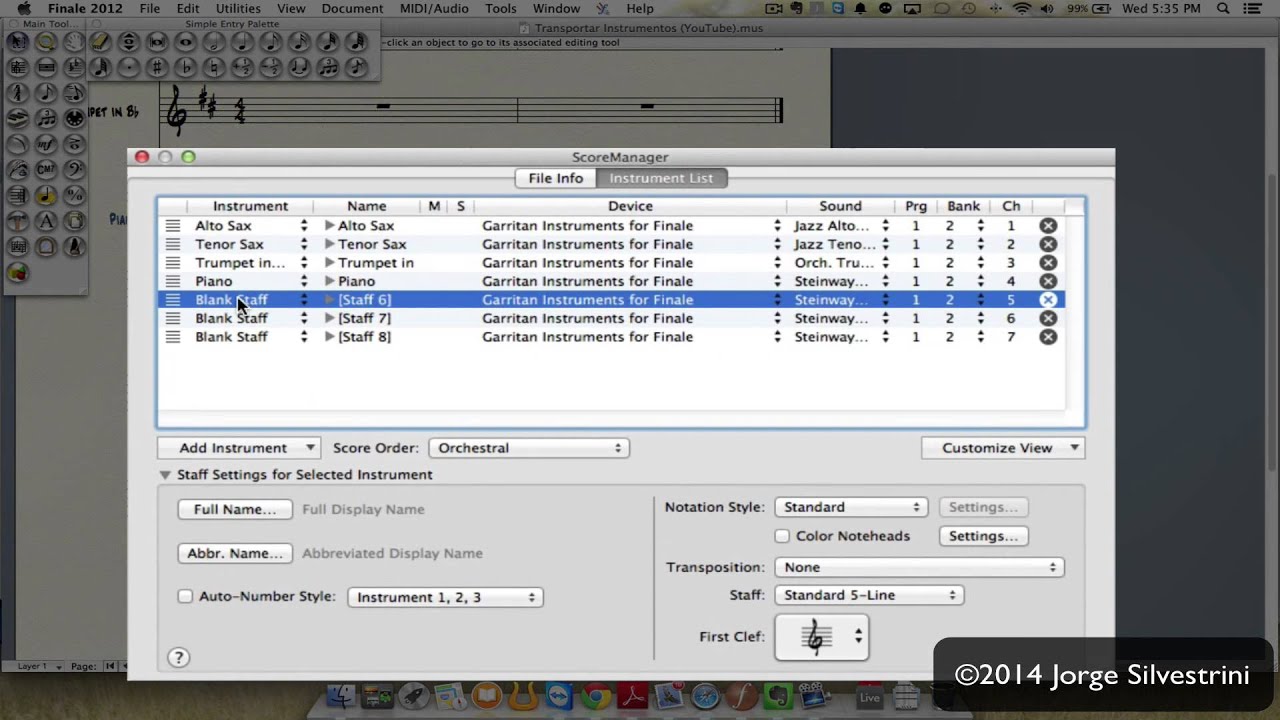Open Spotlight search in menu bar
This screenshot has height=720, width=1280.
pos(1223,9)
